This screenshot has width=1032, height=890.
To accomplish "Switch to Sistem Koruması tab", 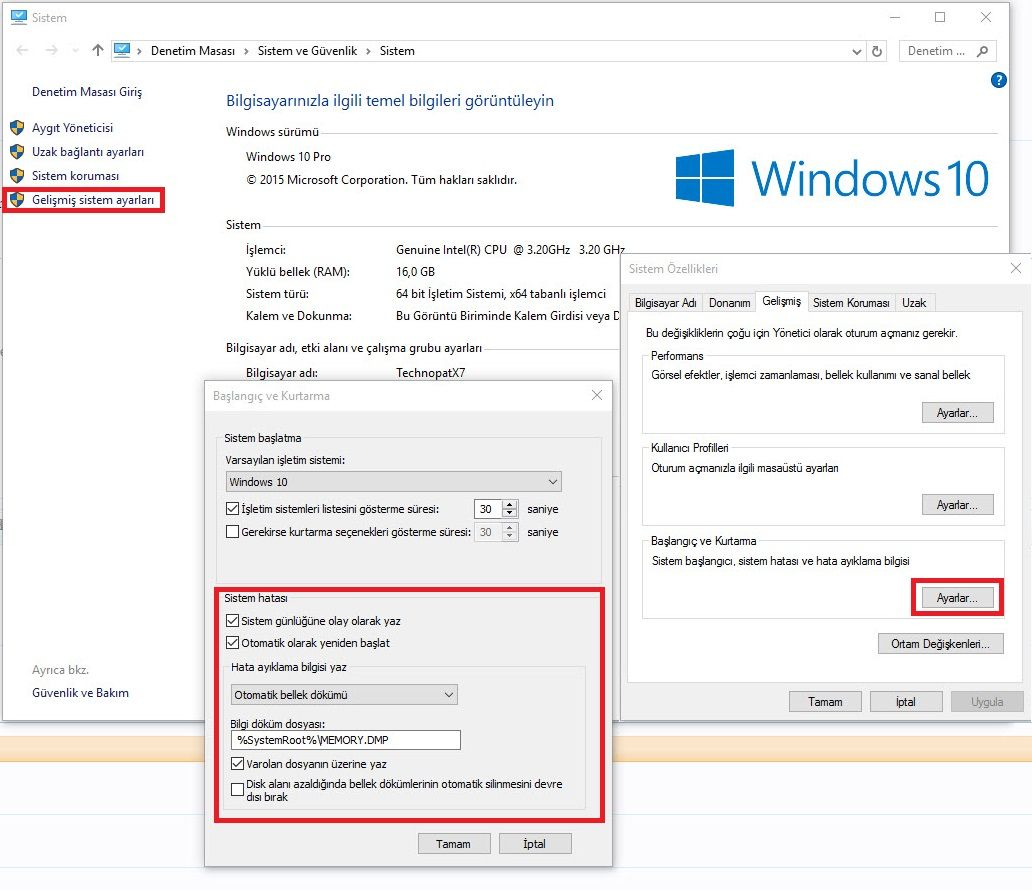I will (x=851, y=303).
